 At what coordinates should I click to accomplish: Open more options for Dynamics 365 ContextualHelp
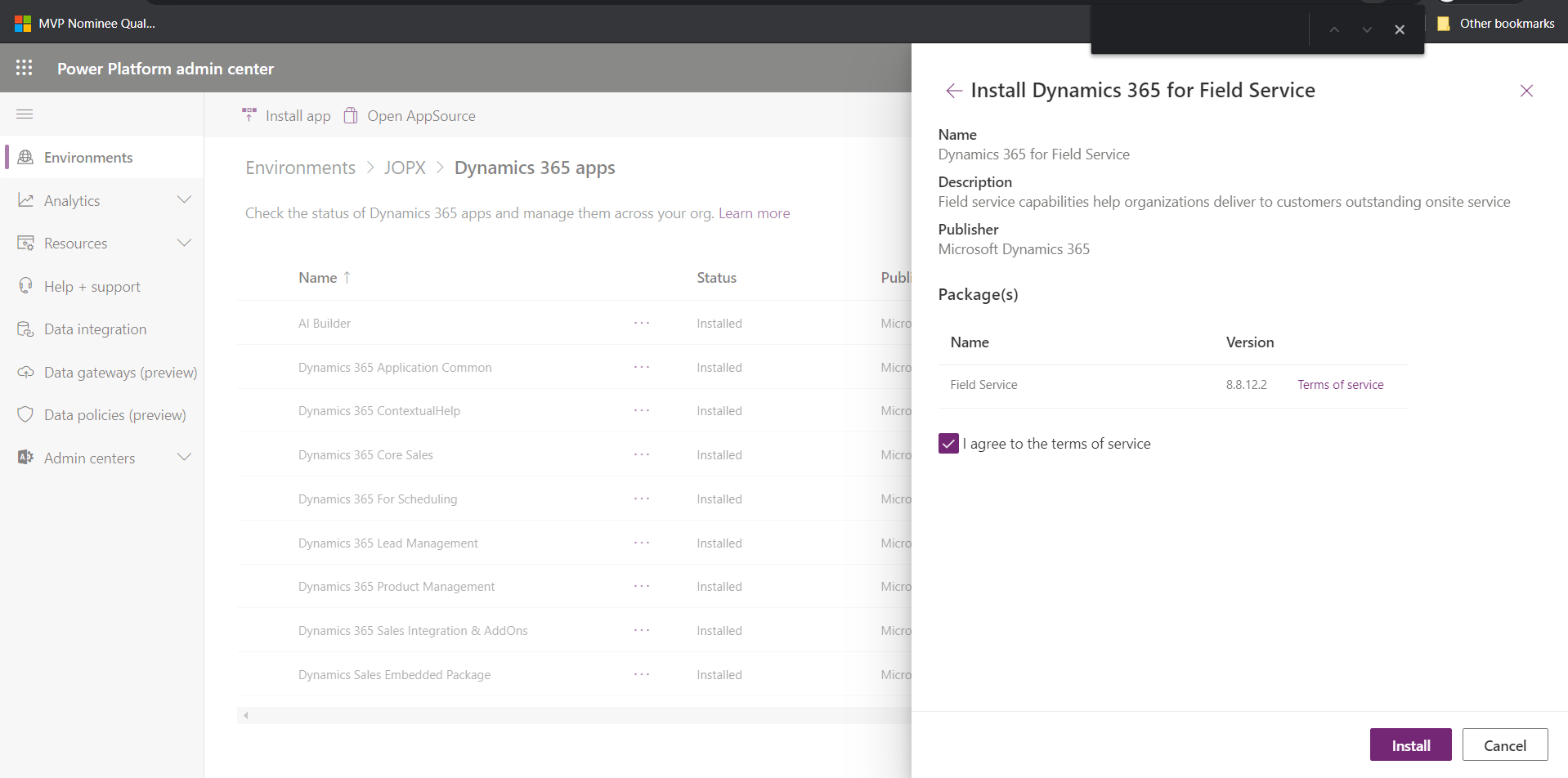tap(642, 410)
